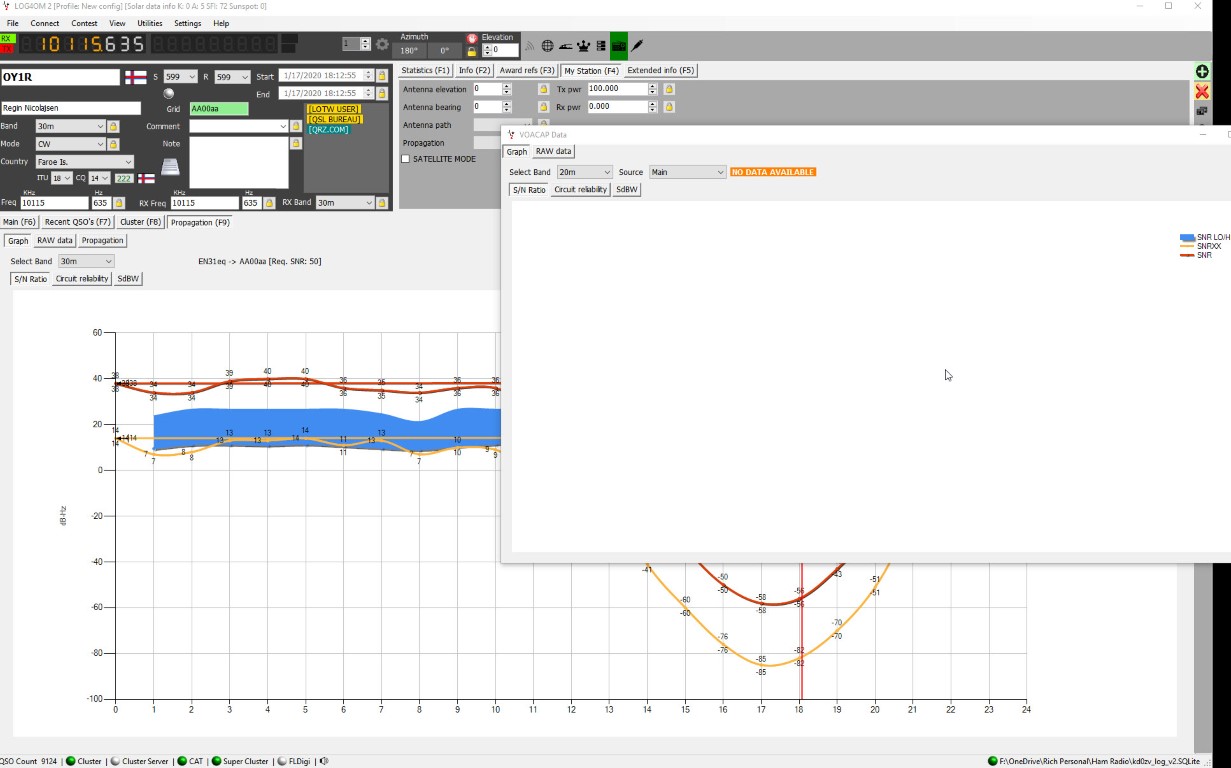
Task: Open the S report dropdown
Action: [180, 77]
